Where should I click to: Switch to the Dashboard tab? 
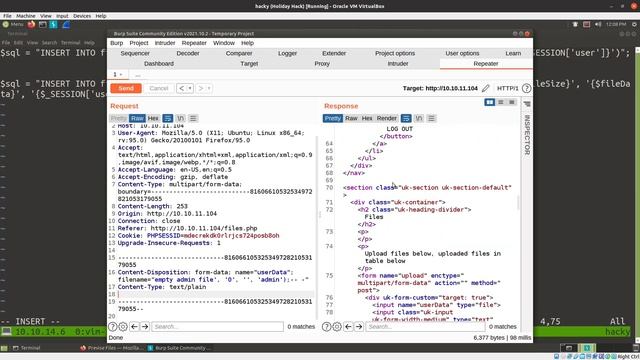159,64
